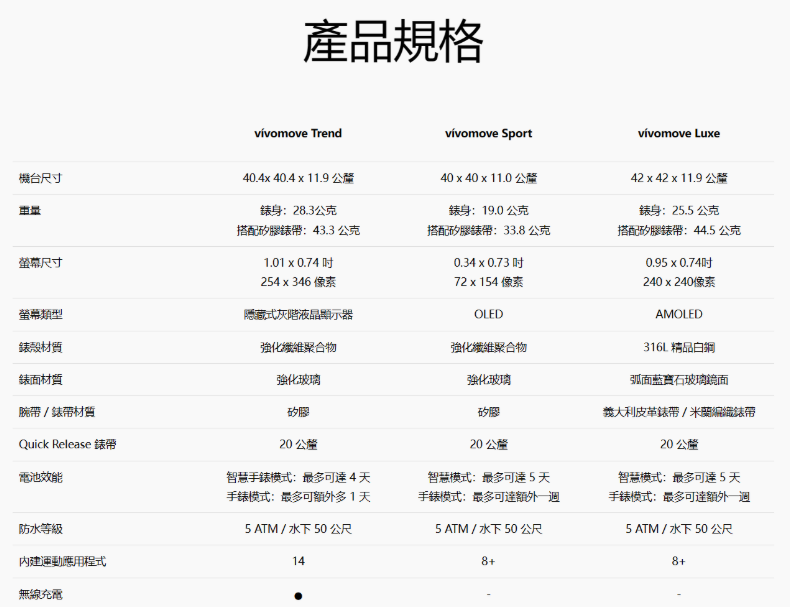Viewport: 790px width, 607px height.
Task: Click 智慧模式: 最多可達 5 天 under Luxe
Action: click(x=679, y=477)
